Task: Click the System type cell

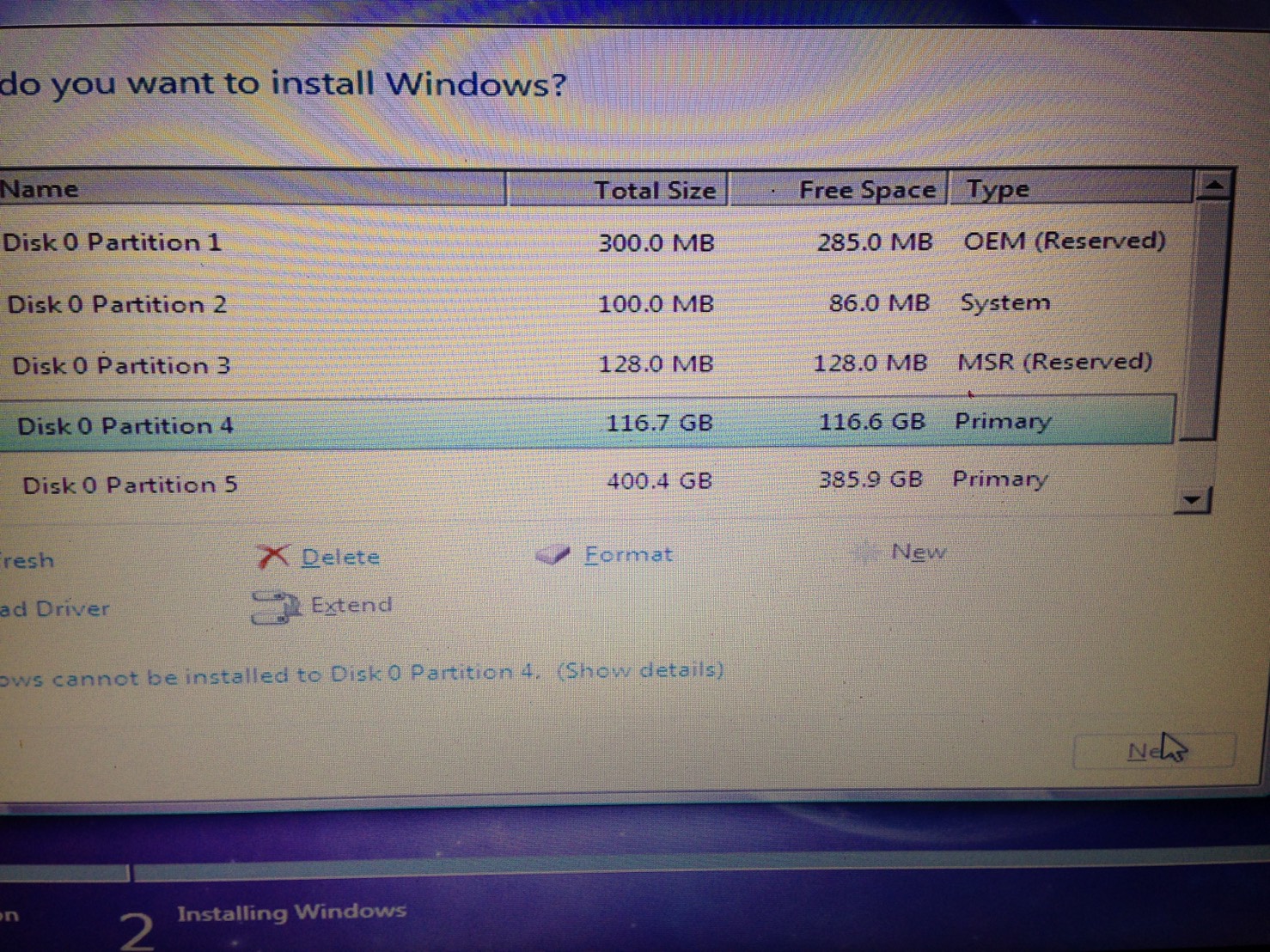Action: (x=1005, y=302)
